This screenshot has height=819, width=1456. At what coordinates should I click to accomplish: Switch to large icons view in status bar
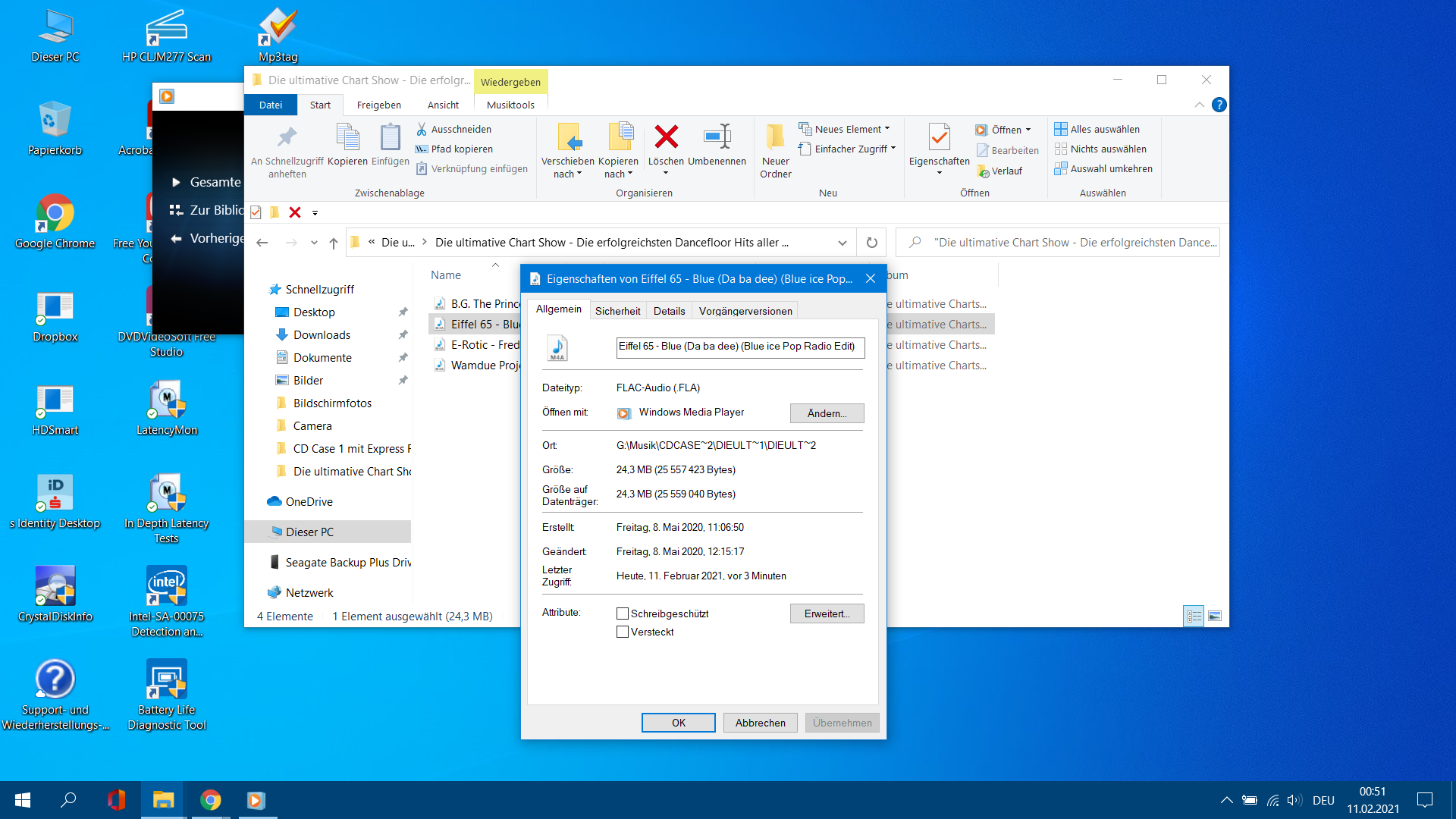pyautogui.click(x=1215, y=616)
